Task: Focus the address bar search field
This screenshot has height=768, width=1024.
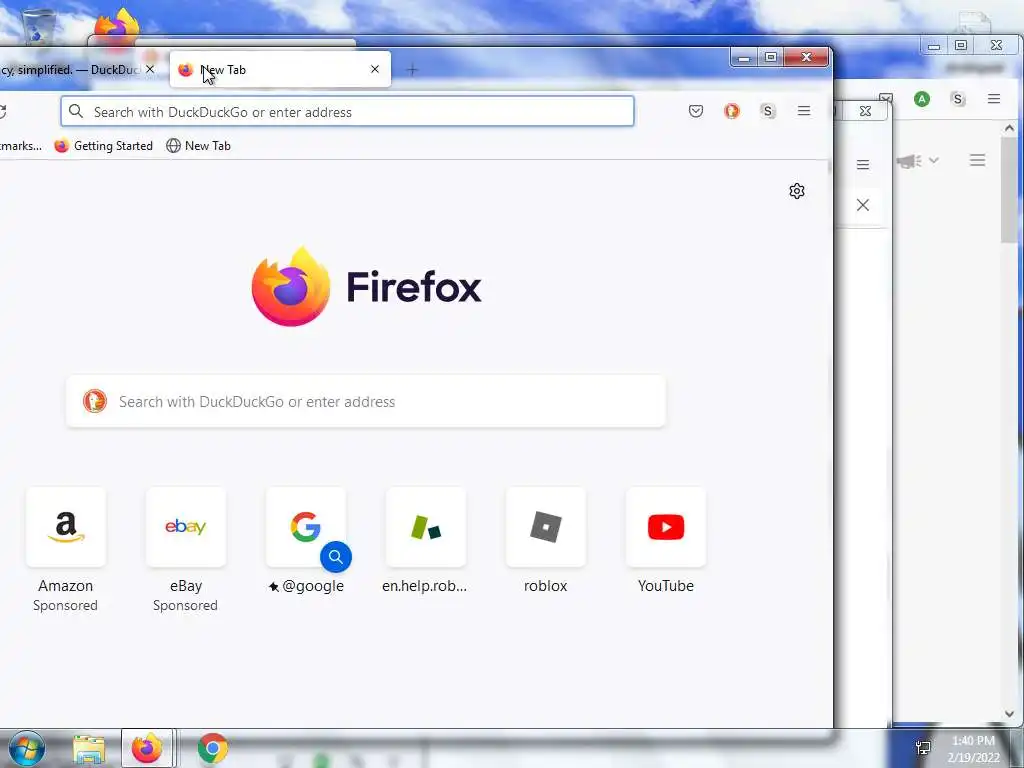Action: (347, 112)
